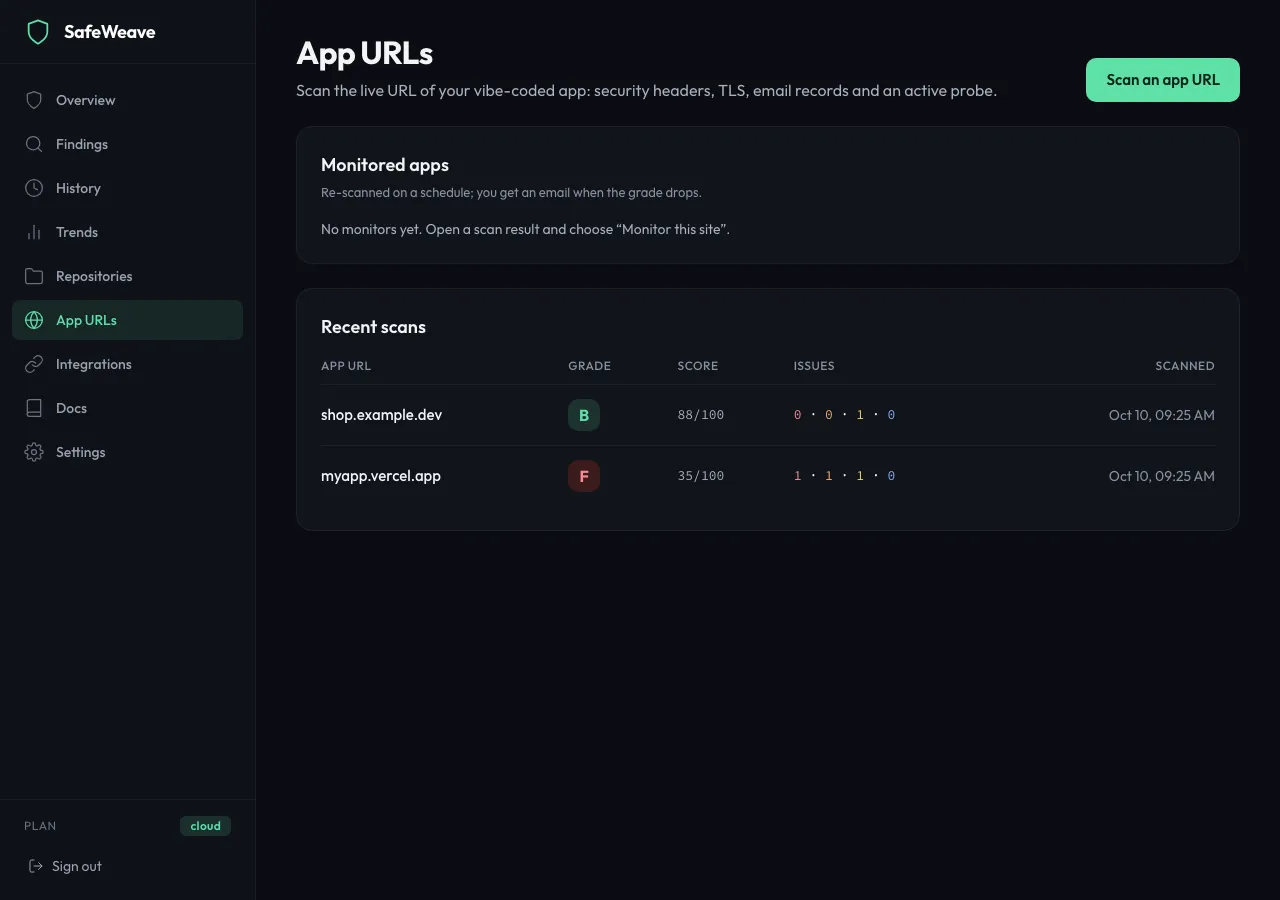Click the Trends bar chart icon
The image size is (1280, 900).
pos(34,232)
